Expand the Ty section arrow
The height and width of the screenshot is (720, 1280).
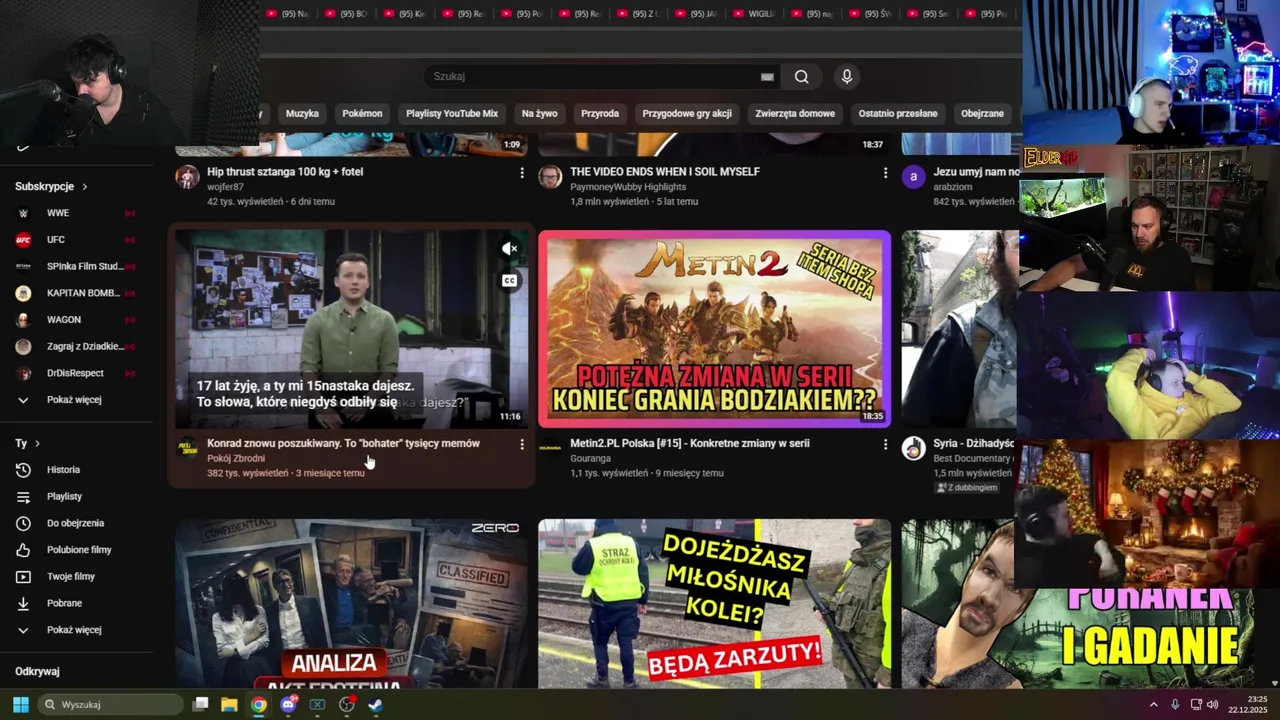[38, 443]
